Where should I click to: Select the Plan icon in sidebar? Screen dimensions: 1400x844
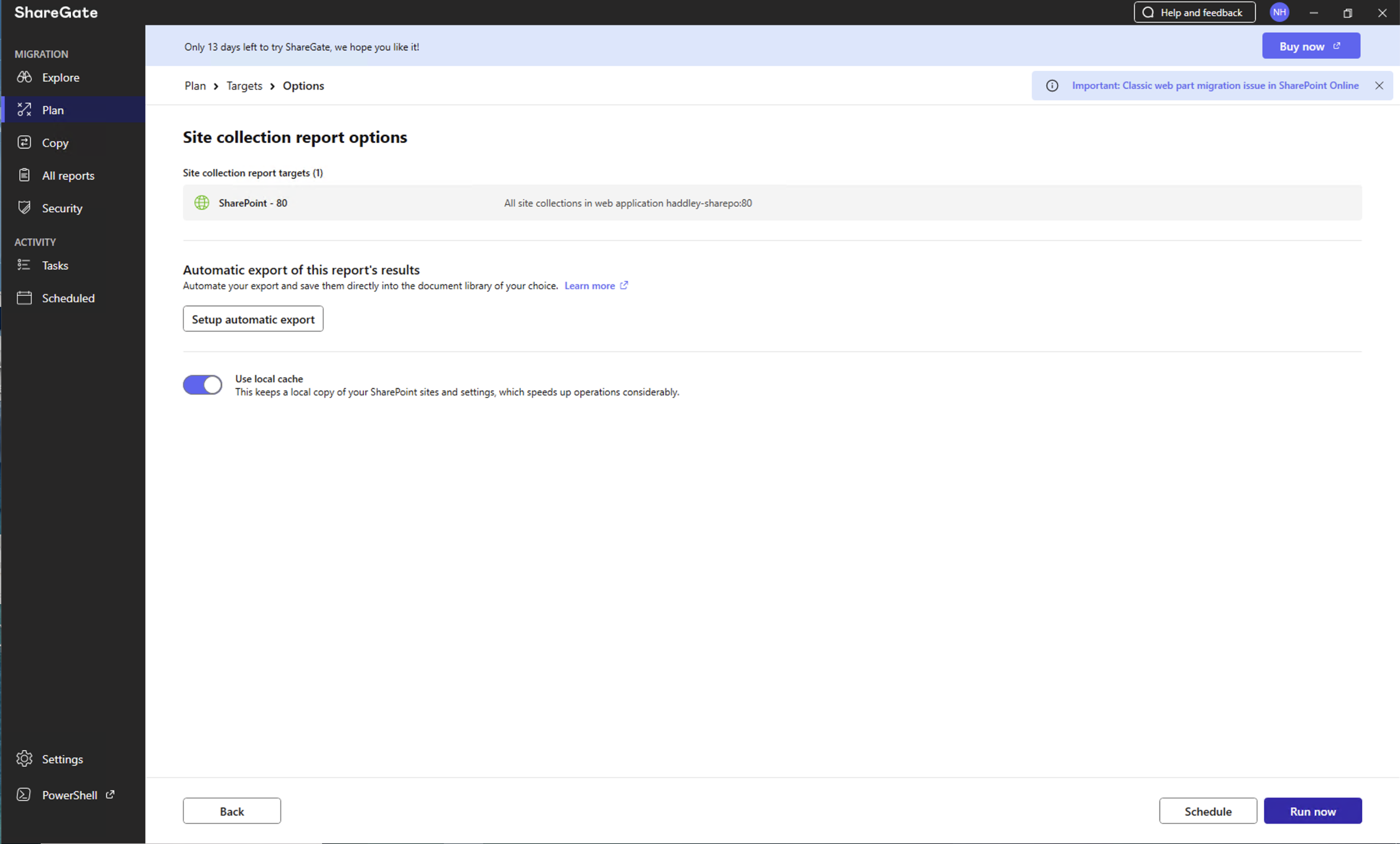pyautogui.click(x=24, y=110)
